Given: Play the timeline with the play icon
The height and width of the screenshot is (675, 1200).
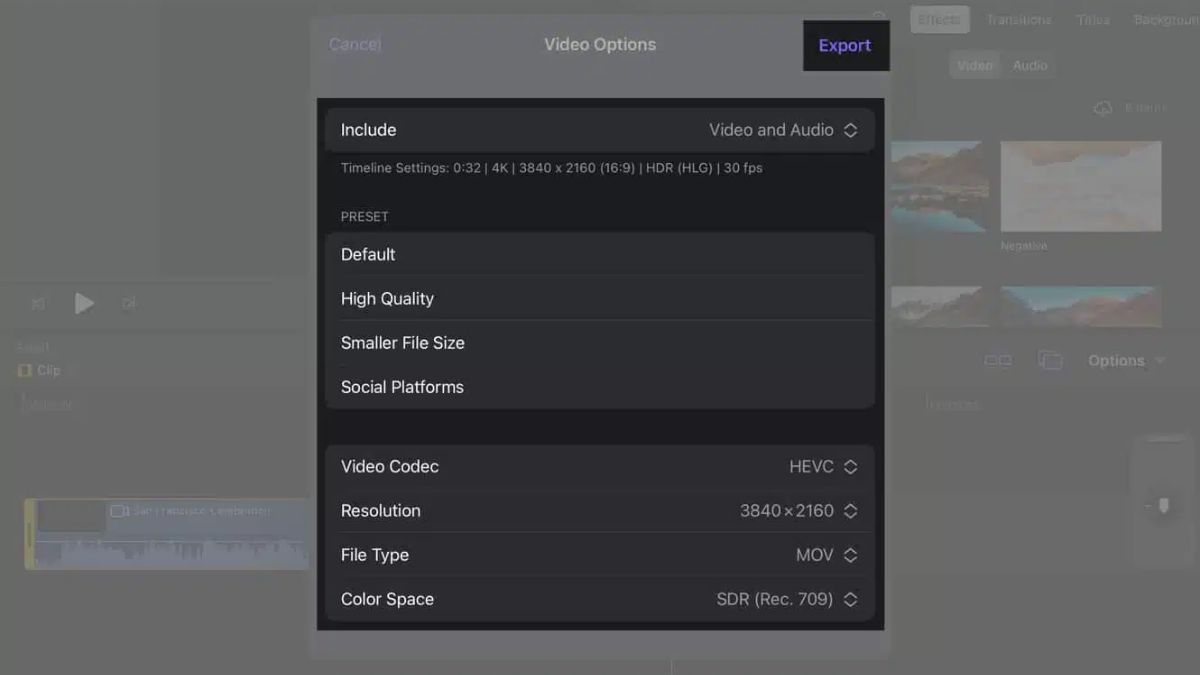Looking at the screenshot, I should 84,303.
